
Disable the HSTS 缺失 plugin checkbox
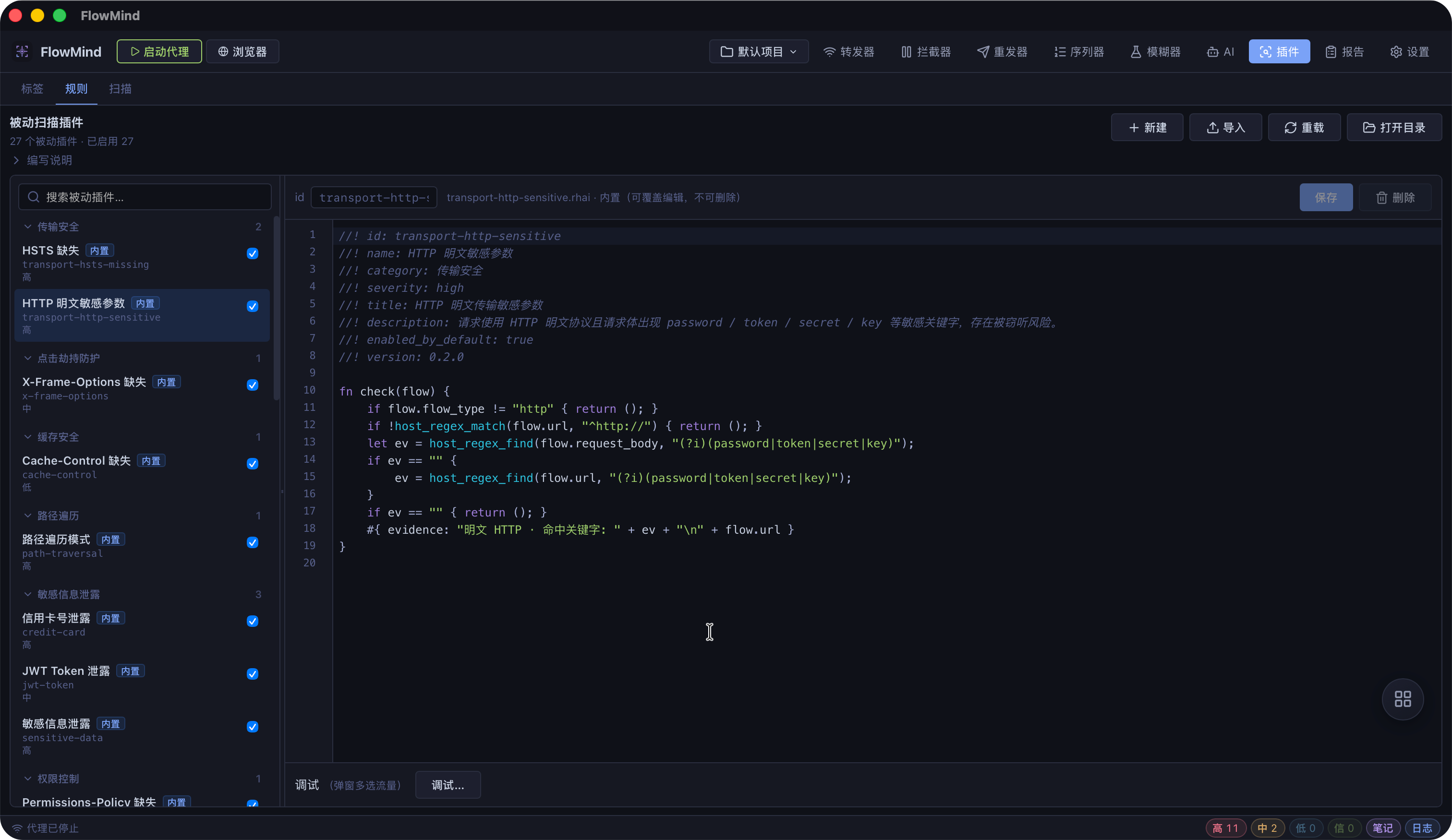point(253,253)
